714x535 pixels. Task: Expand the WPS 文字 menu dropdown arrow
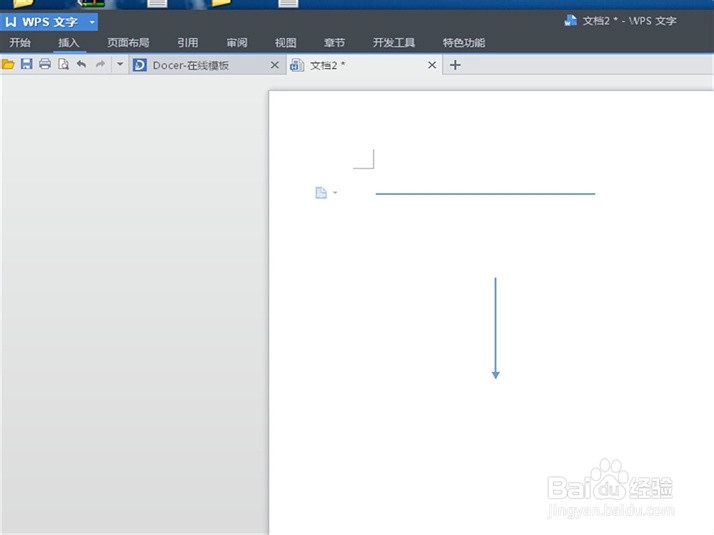[x=92, y=22]
